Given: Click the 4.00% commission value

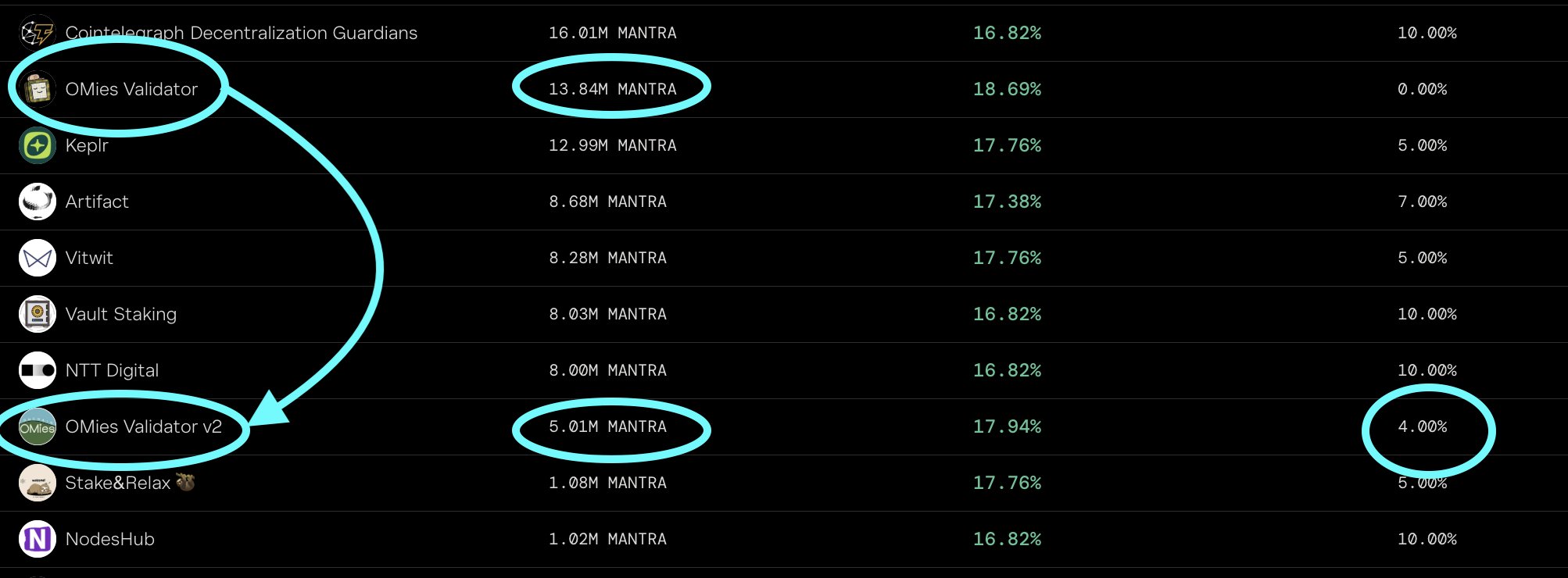Looking at the screenshot, I should point(1422,427).
